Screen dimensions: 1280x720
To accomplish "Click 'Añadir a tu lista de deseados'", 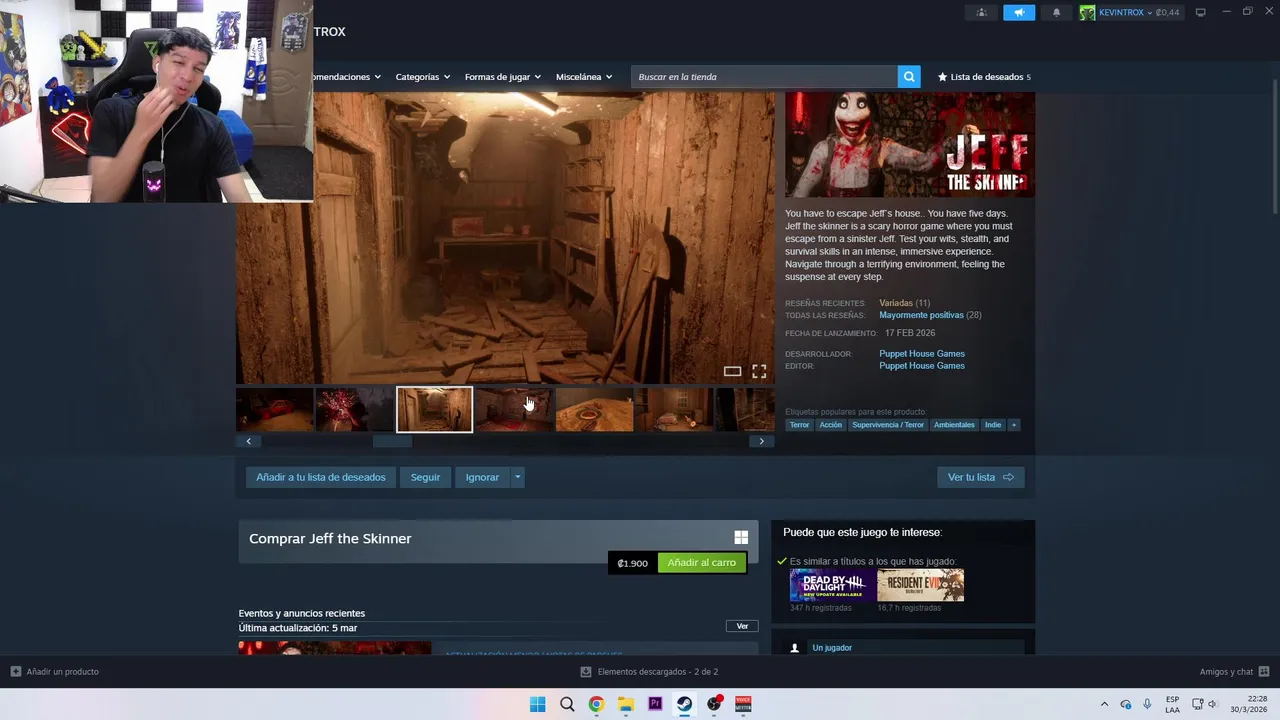I will pyautogui.click(x=321, y=477).
